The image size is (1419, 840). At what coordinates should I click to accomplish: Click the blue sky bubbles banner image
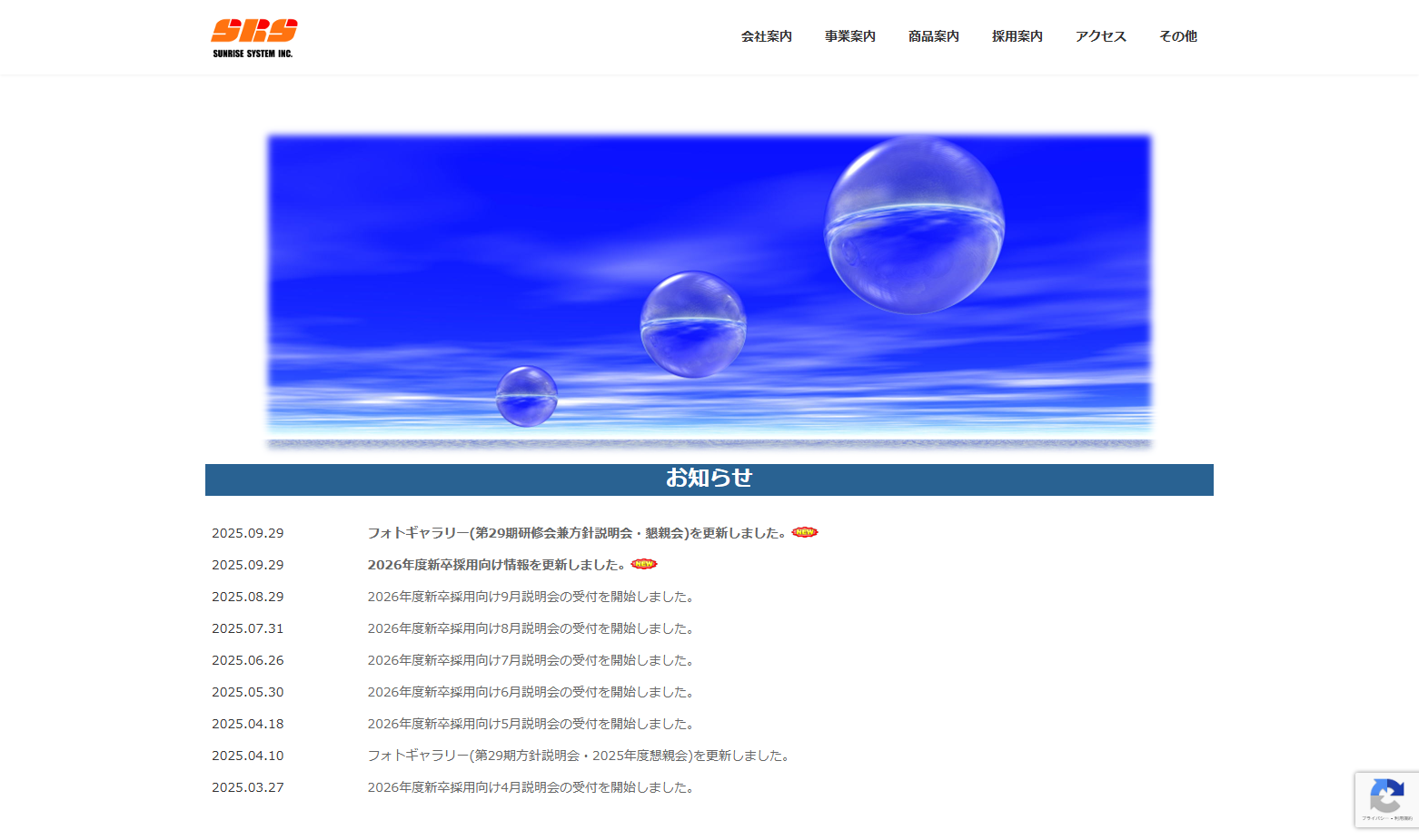[x=709, y=291]
